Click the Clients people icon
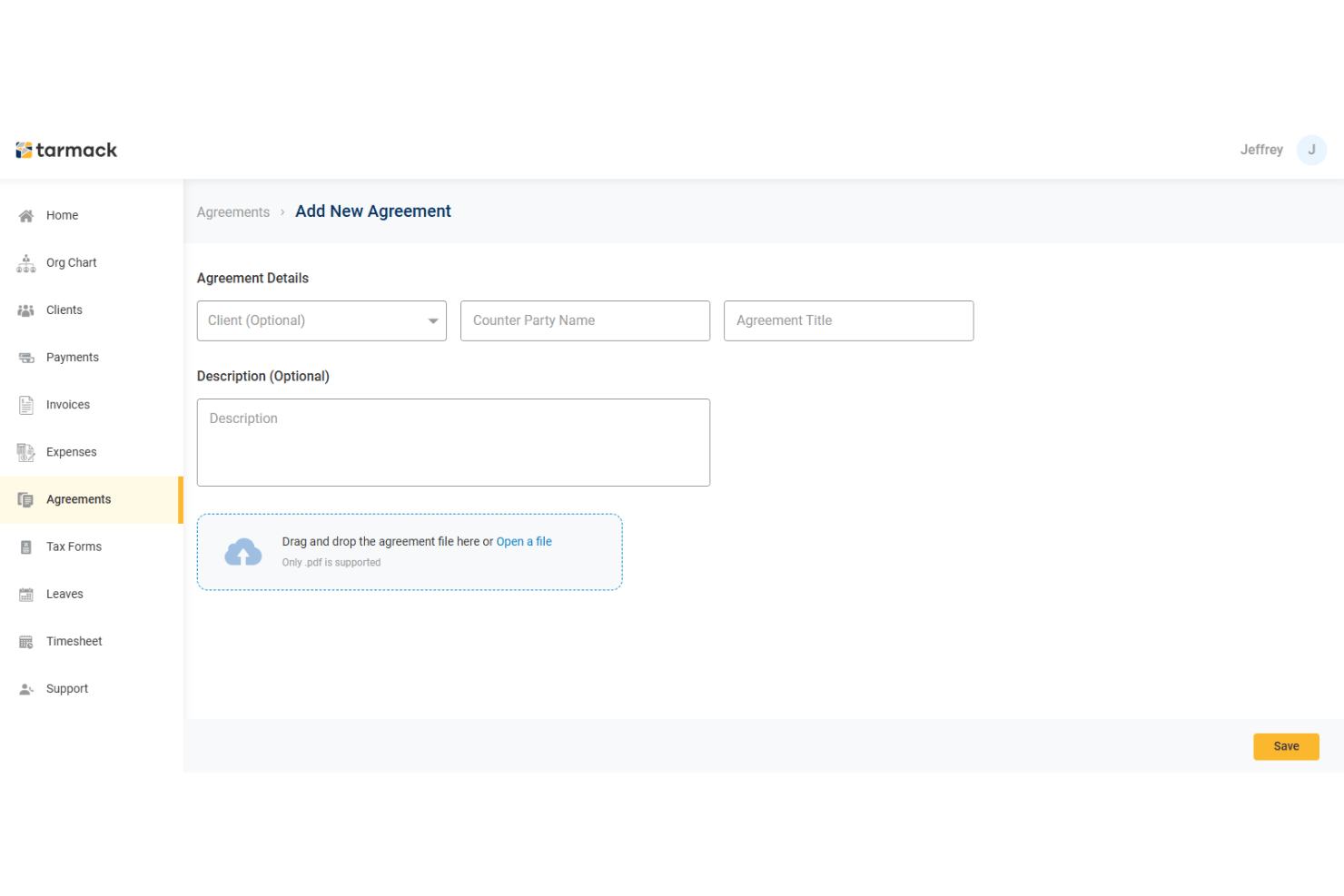Image resolution: width=1344 pixels, height=896 pixels. coord(26,310)
